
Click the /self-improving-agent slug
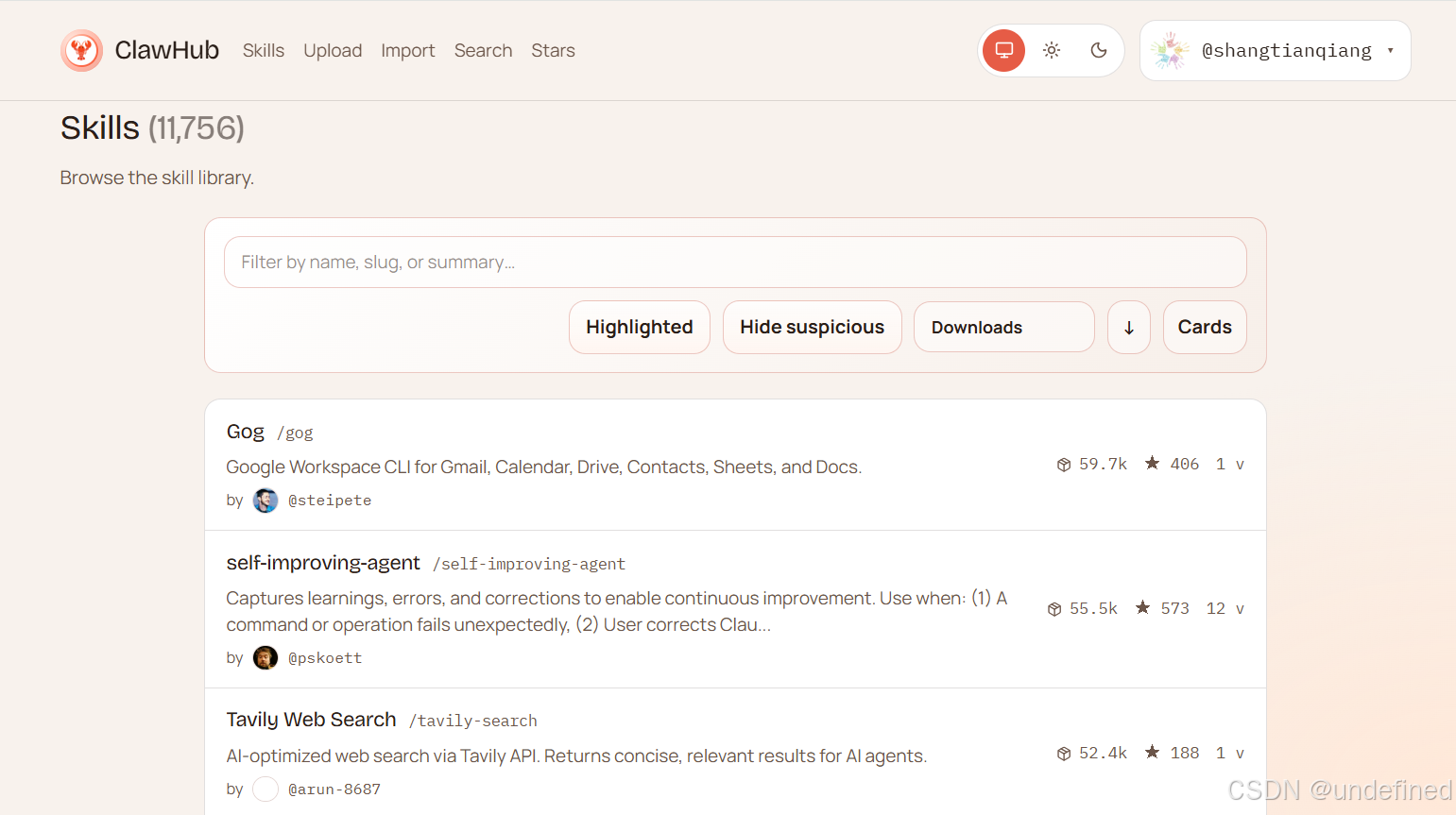(x=529, y=564)
